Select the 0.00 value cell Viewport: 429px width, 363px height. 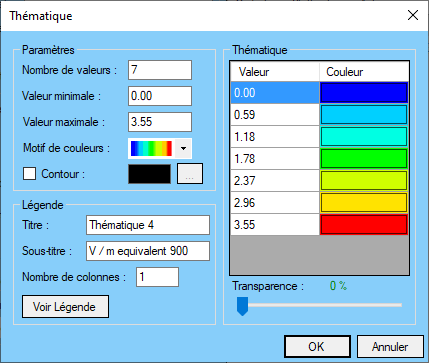(275, 93)
